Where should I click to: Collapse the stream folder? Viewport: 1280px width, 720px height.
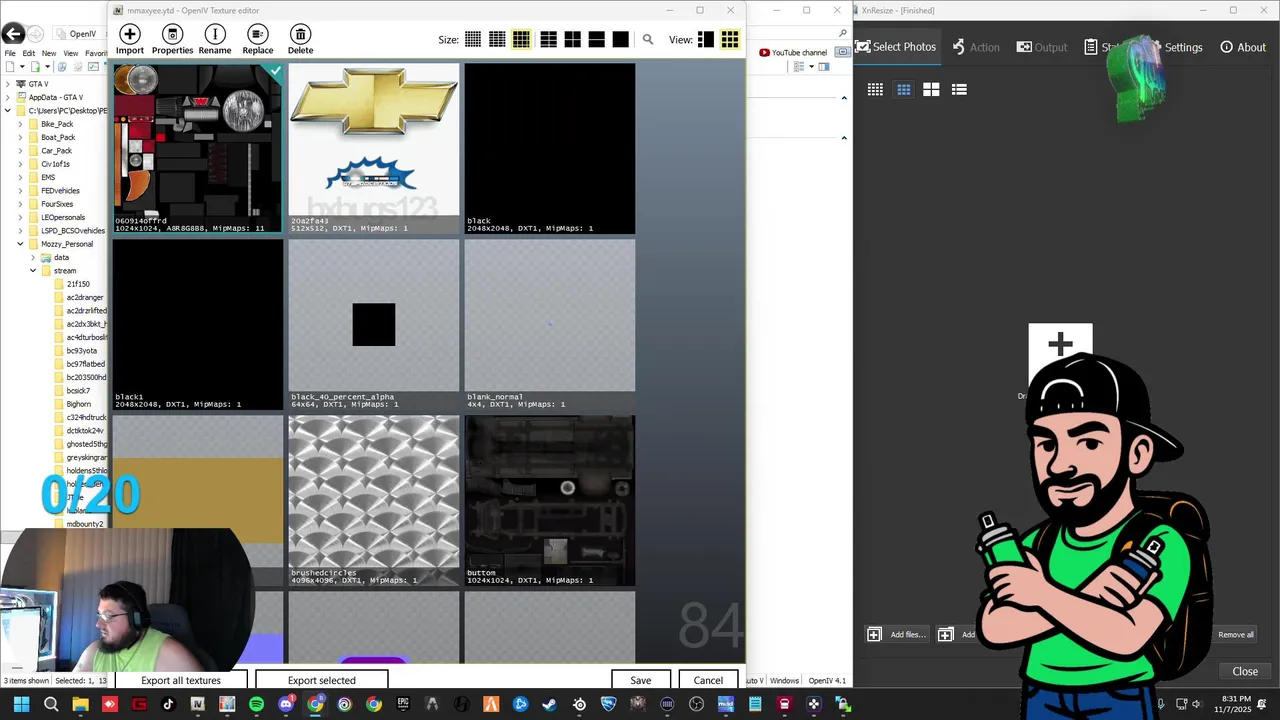point(33,271)
